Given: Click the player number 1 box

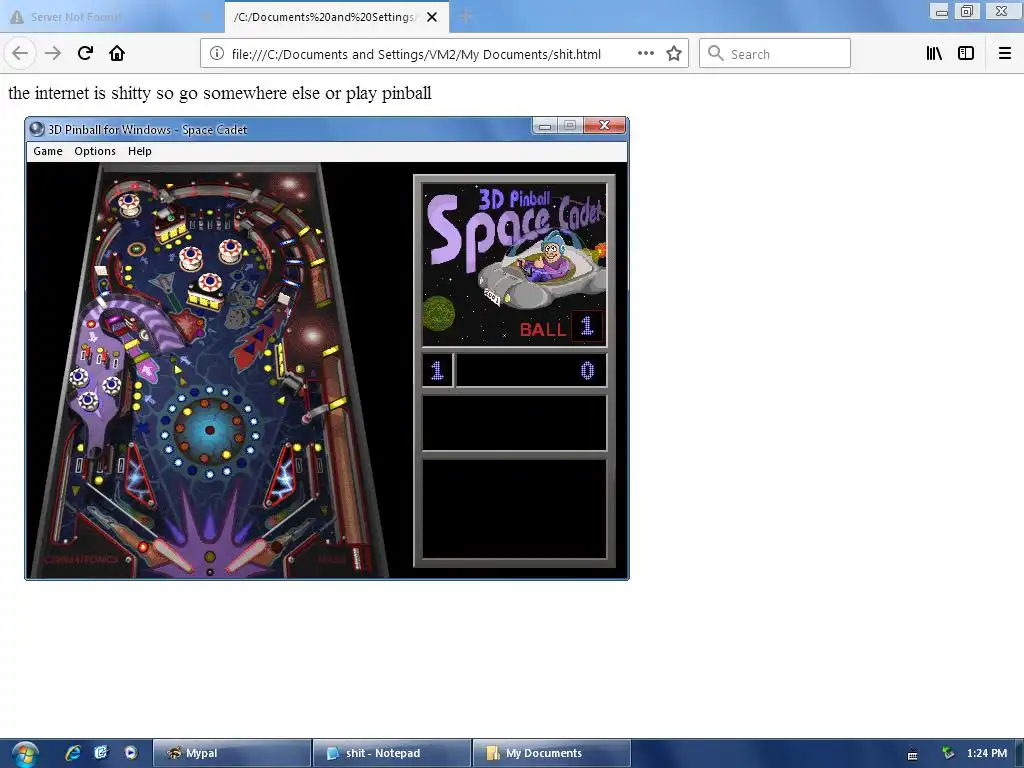Looking at the screenshot, I should click(437, 371).
